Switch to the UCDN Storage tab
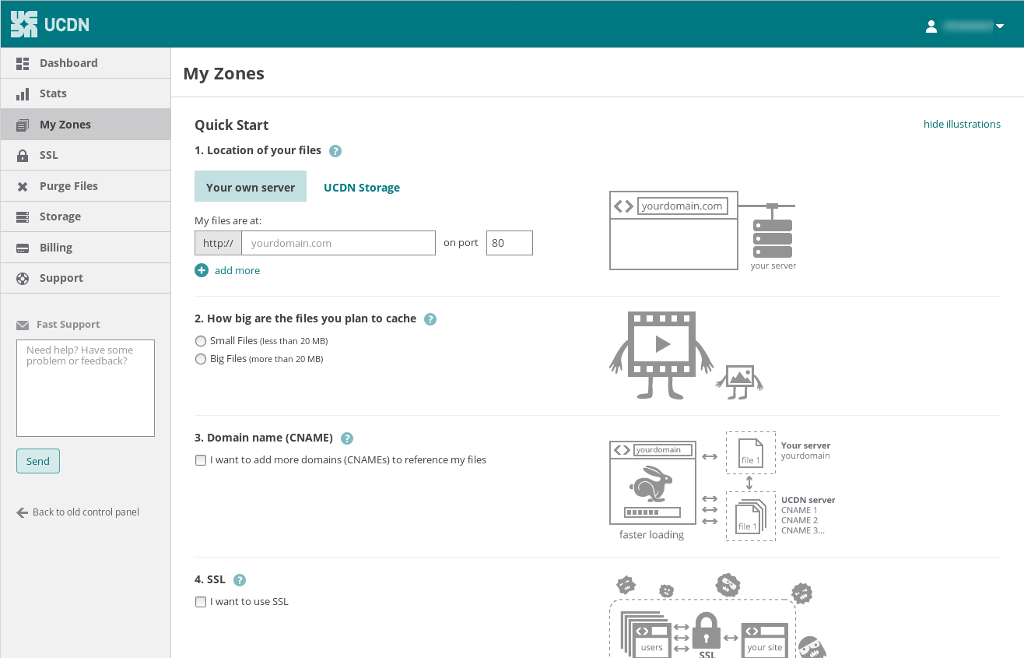The height and width of the screenshot is (658, 1024). [361, 187]
